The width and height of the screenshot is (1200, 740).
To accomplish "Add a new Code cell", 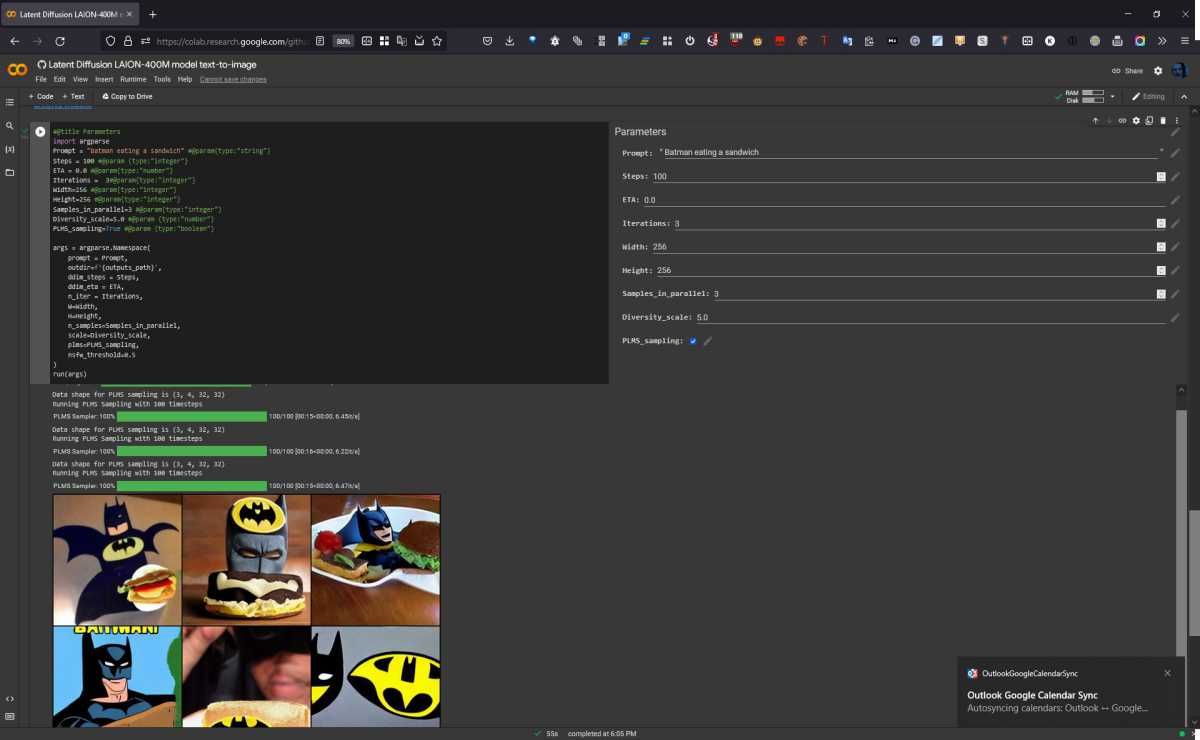I will (41, 96).
